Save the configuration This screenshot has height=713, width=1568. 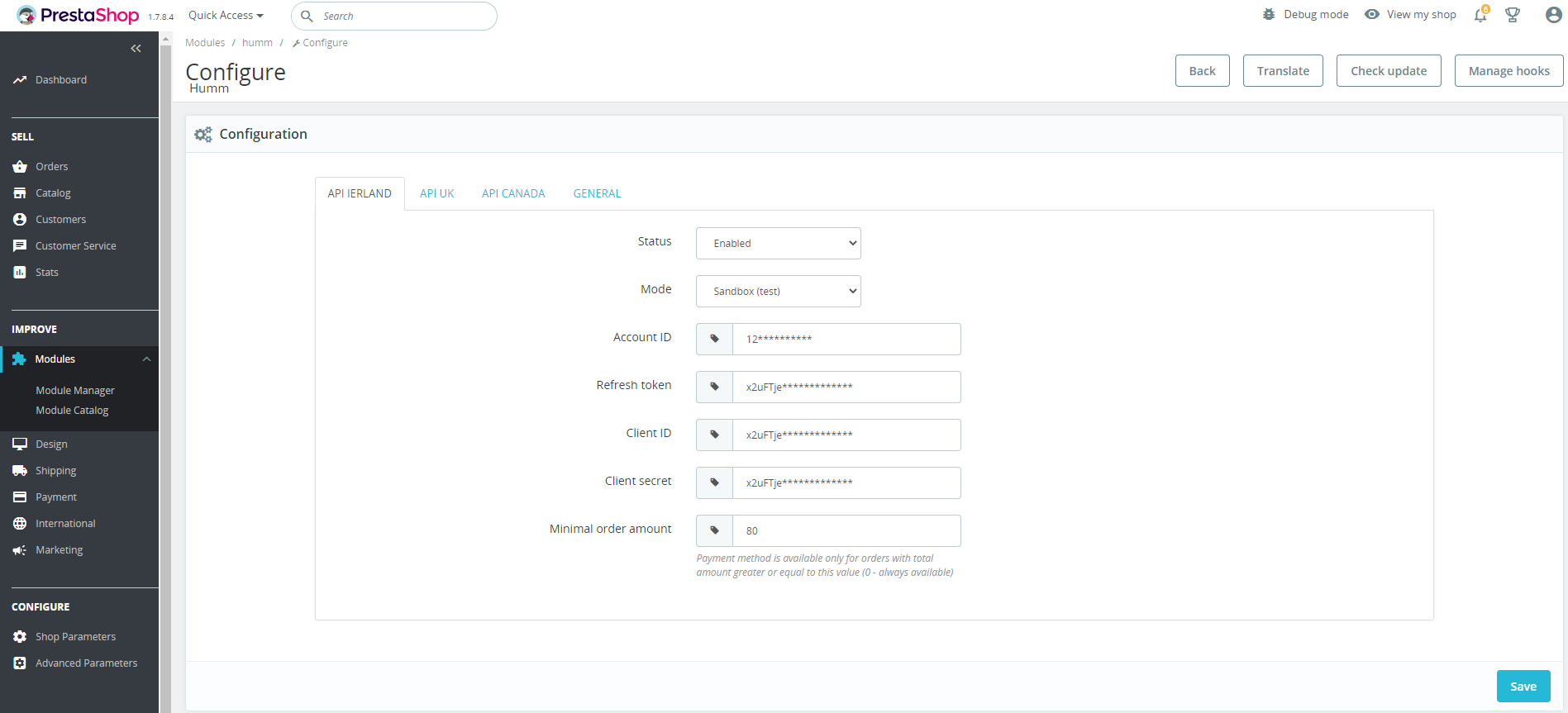click(1523, 687)
